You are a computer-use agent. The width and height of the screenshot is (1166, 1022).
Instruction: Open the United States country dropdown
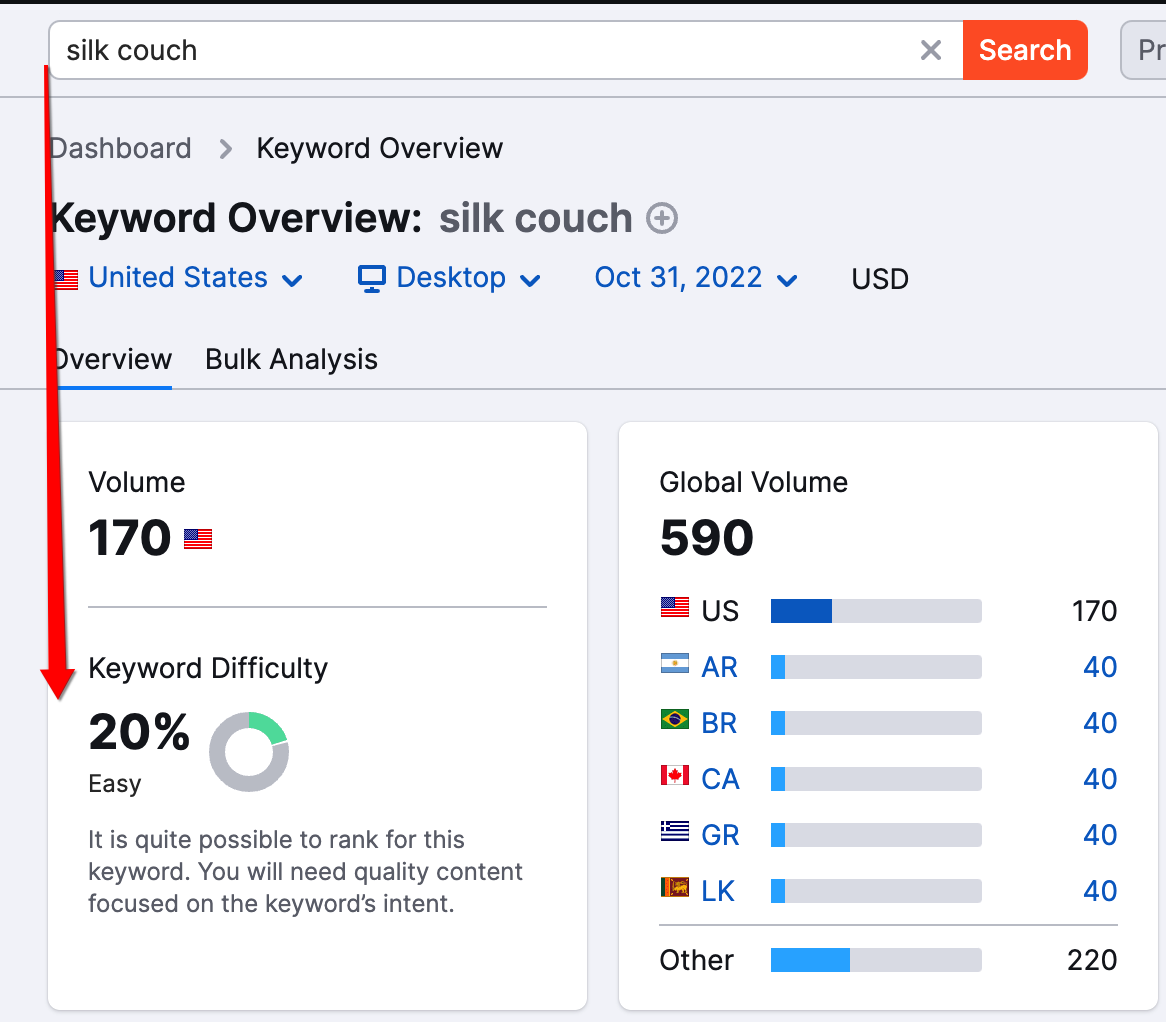click(x=180, y=278)
